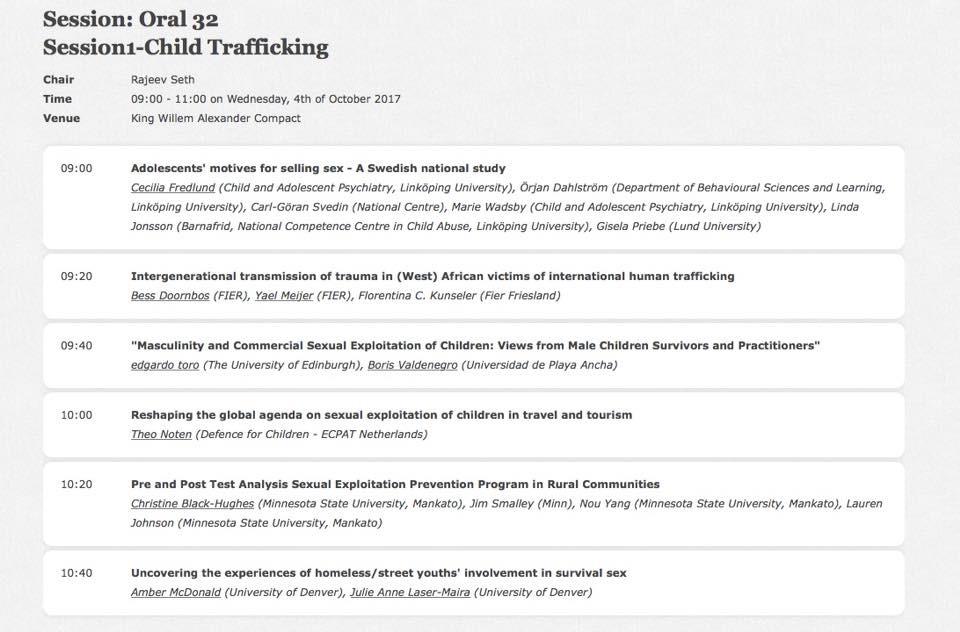Click the 09:00 time slot
The image size is (960, 632).
coord(77,168)
